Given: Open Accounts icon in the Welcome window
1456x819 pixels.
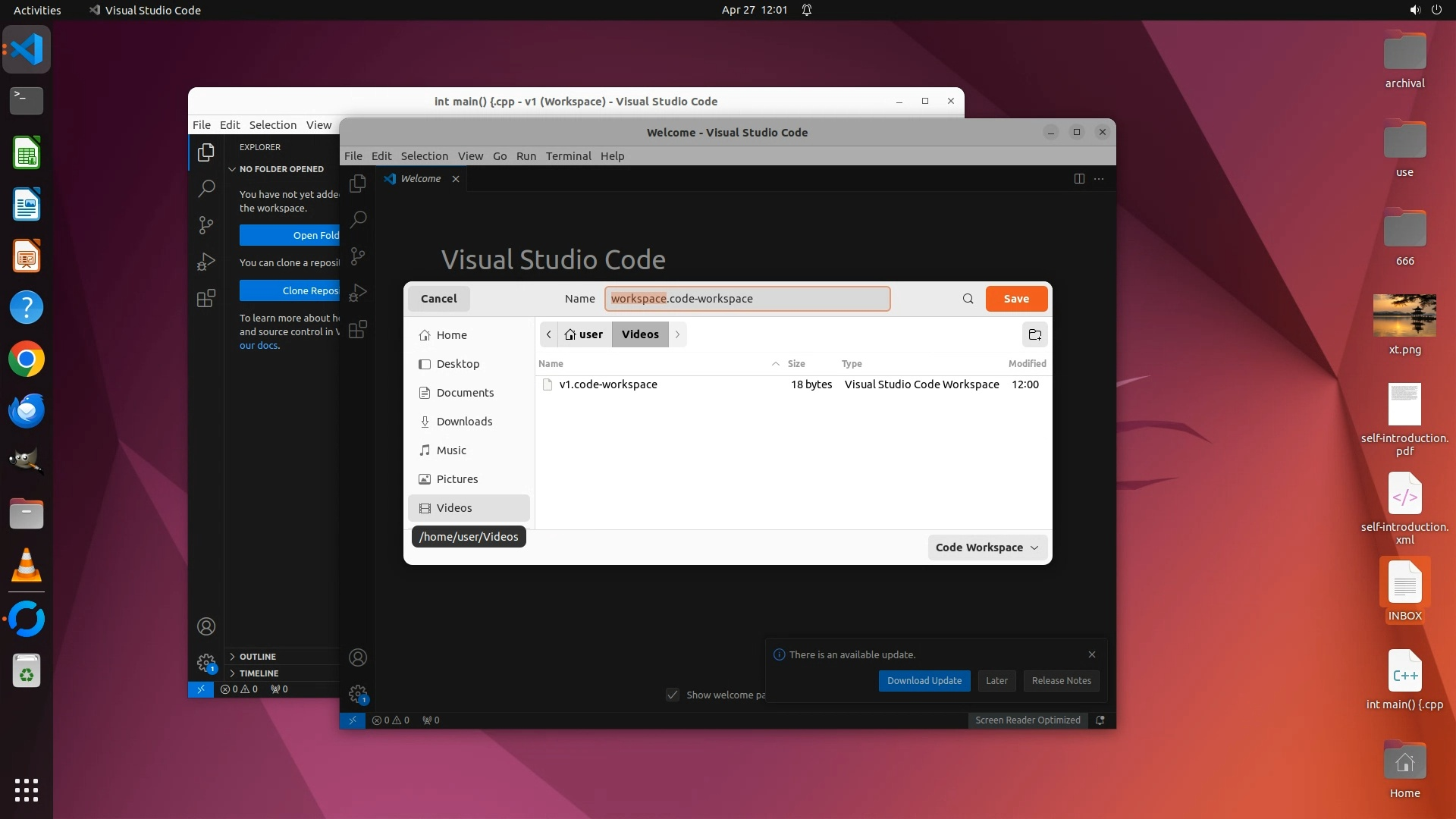Looking at the screenshot, I should coord(358,657).
